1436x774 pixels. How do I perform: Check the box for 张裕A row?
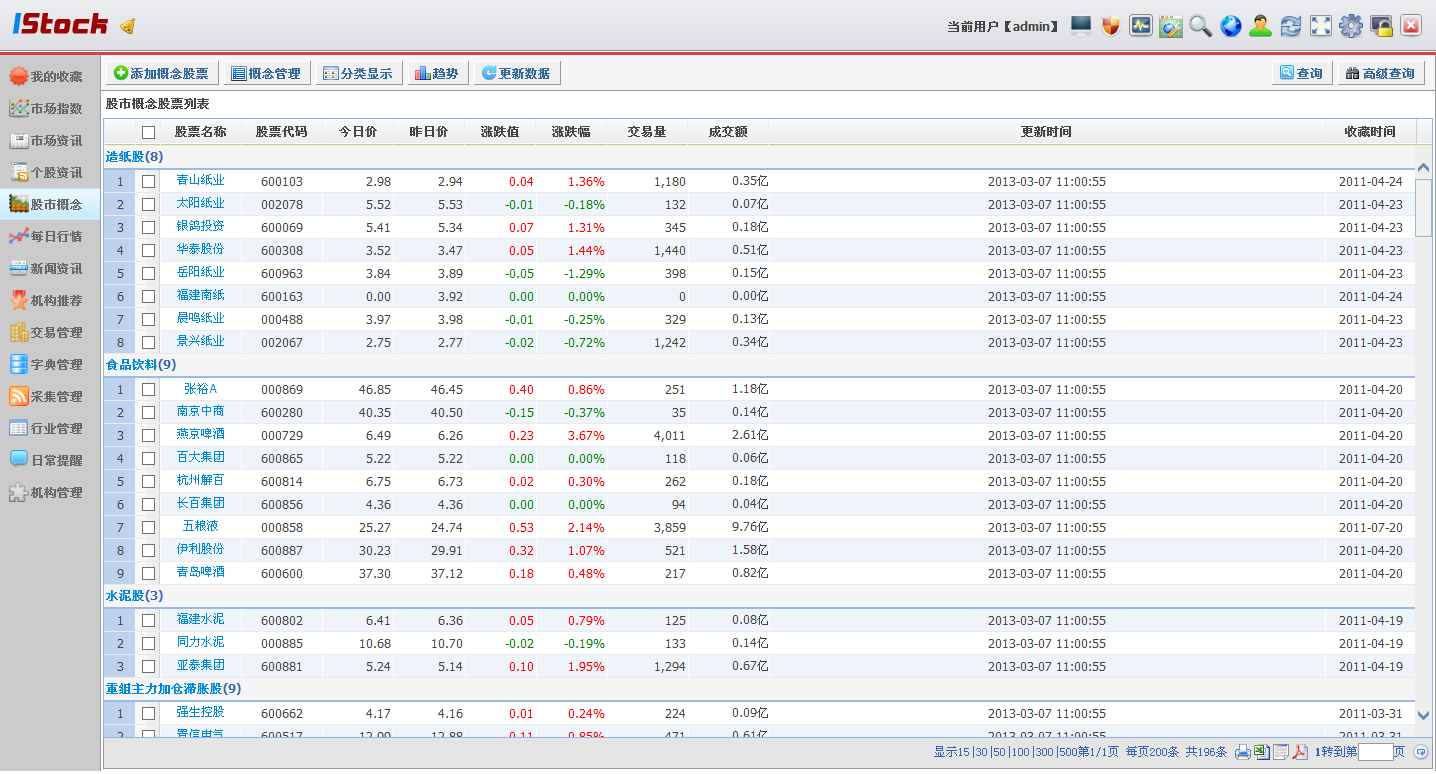pos(148,390)
